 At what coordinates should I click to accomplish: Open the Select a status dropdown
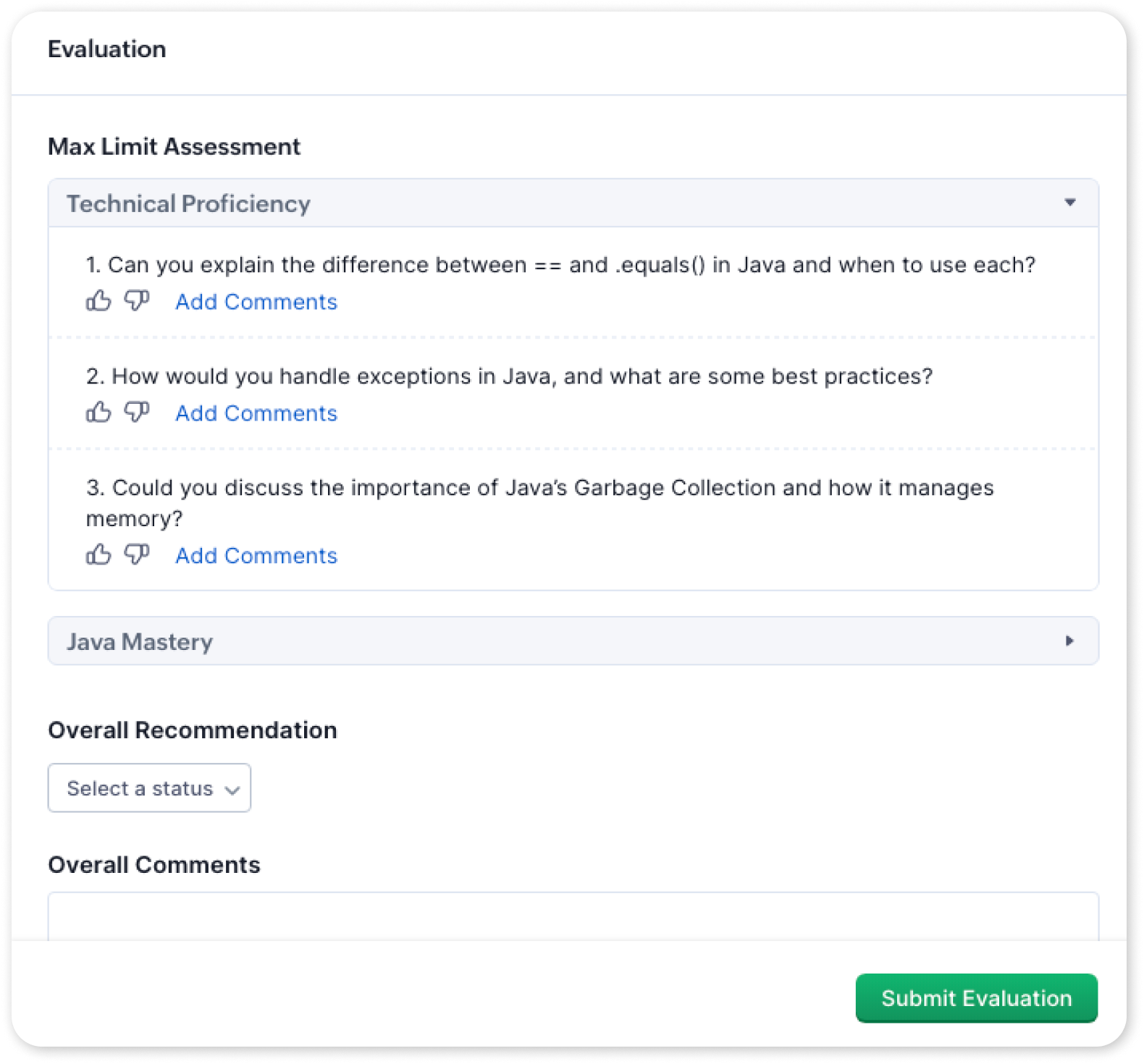pos(149,788)
